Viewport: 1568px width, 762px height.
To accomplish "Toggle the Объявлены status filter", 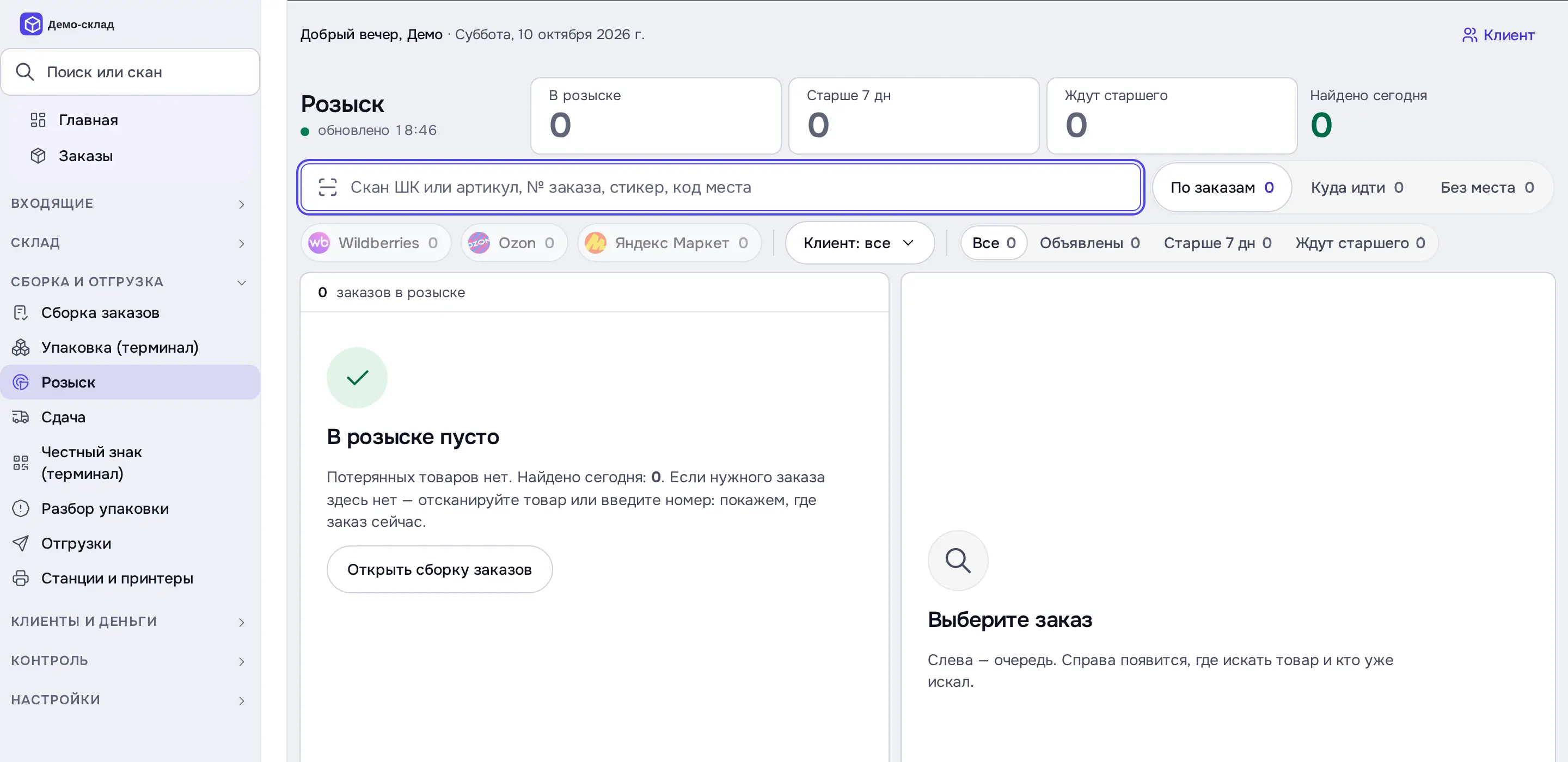I will 1089,243.
